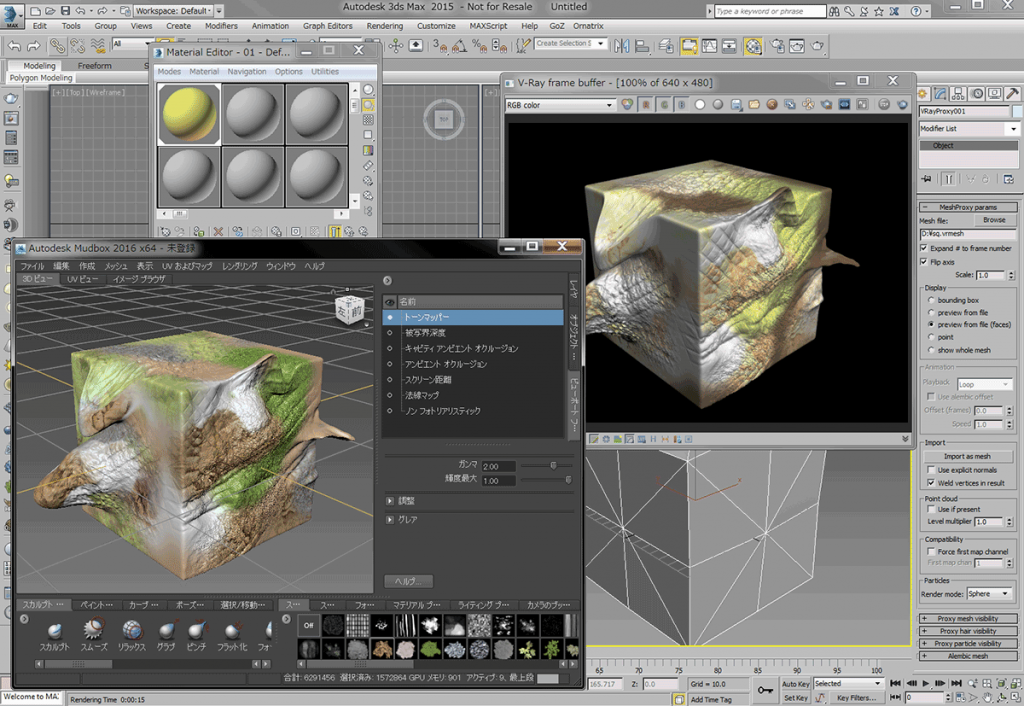Click the Browse button for mesh file
The height and width of the screenshot is (706, 1024).
click(993, 220)
